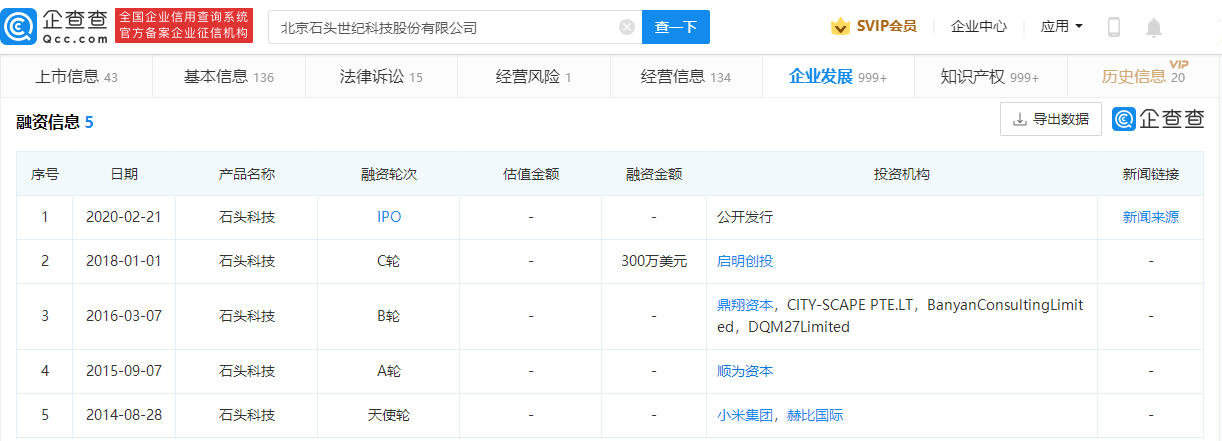Click the 融资轮次 column header
This screenshot has height=441, width=1222.
point(389,174)
